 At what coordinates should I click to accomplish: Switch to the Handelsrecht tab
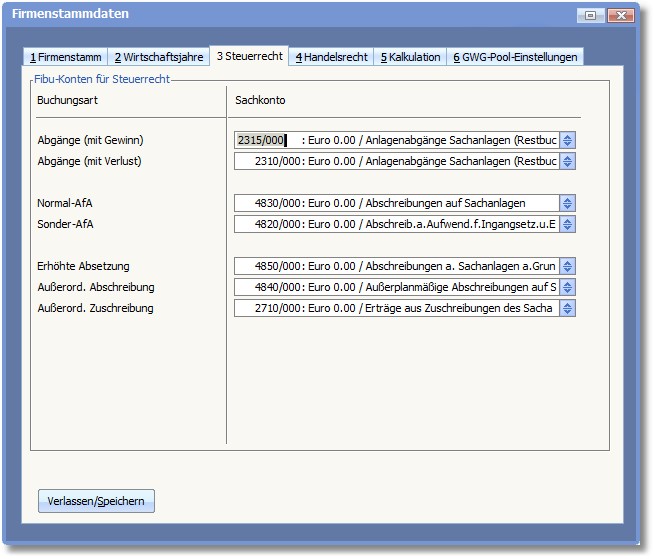(331, 57)
